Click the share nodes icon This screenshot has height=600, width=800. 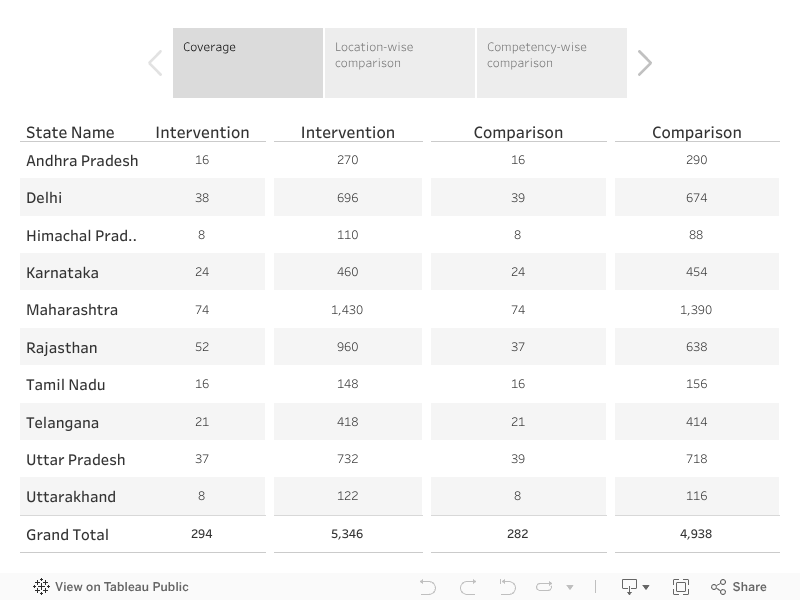point(718,587)
